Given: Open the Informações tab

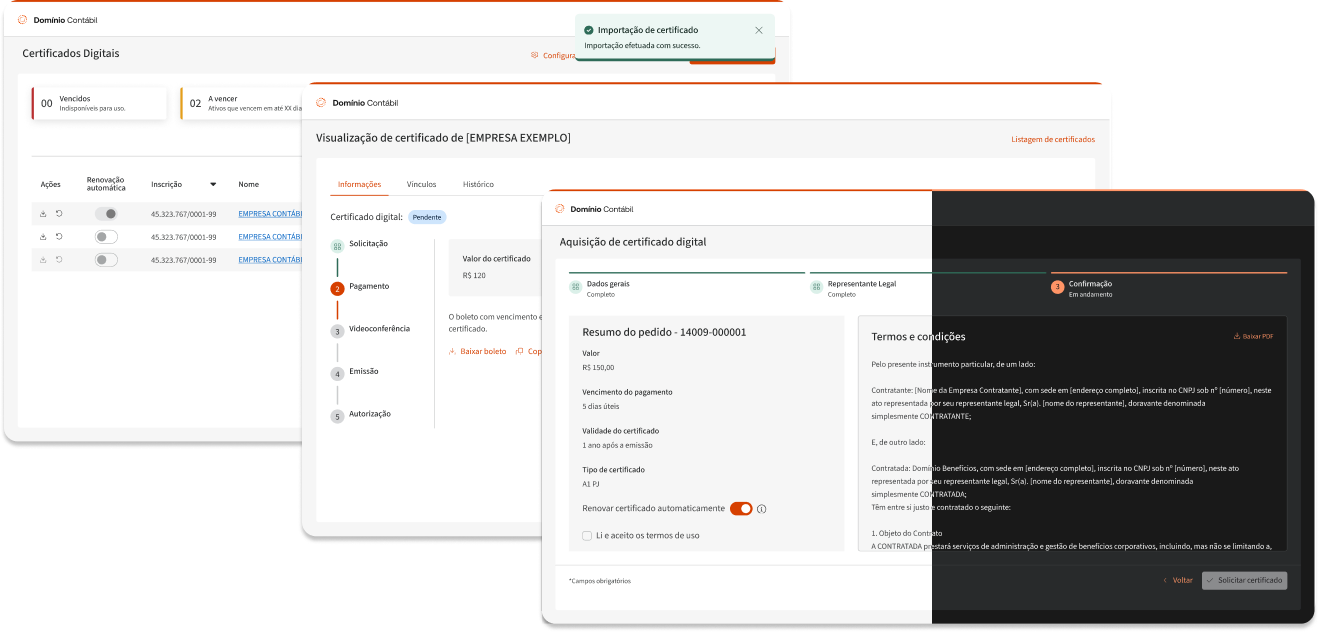Looking at the screenshot, I should click(359, 184).
